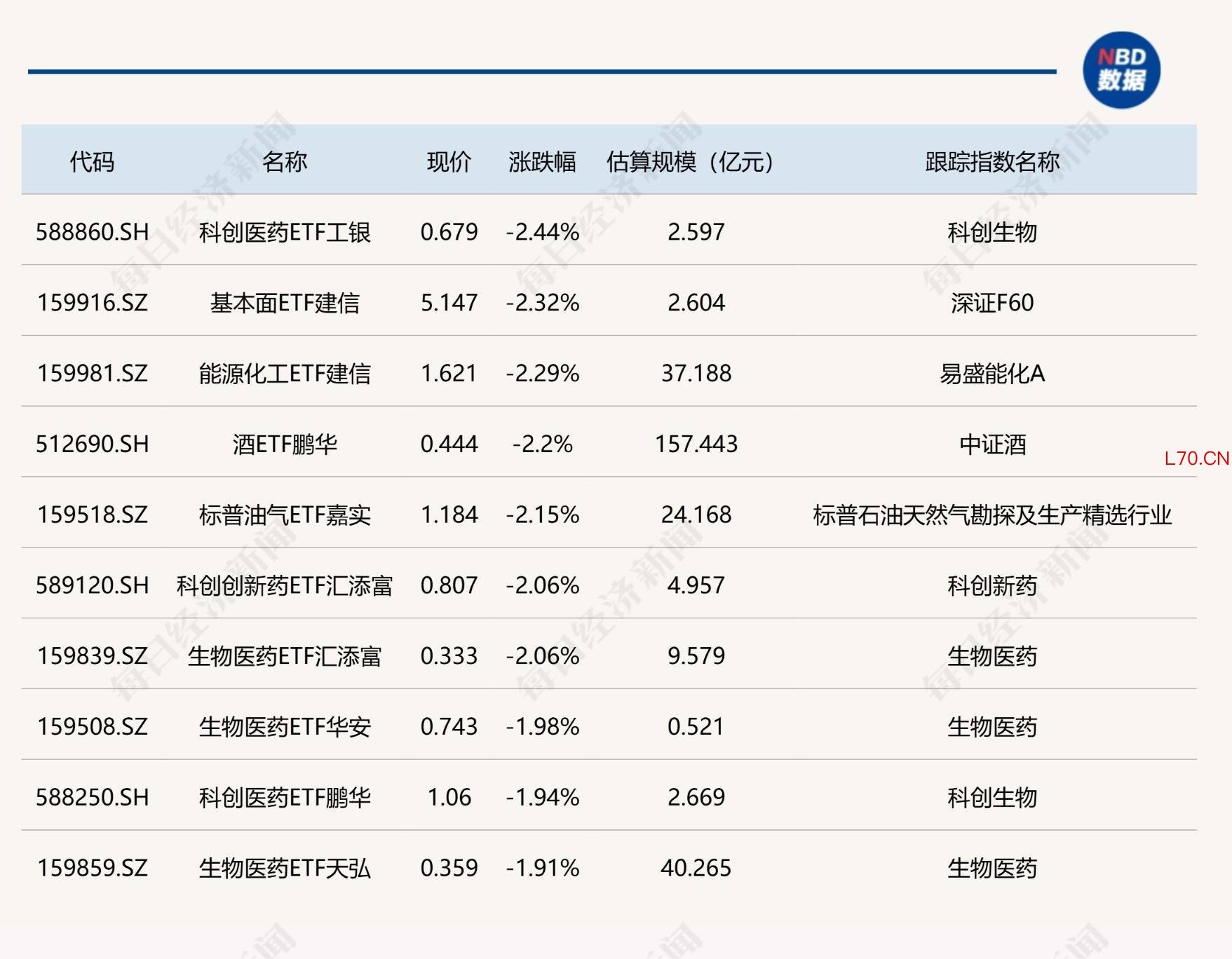
Task: Click 酒ETF鹏华 fund name
Action: tap(285, 444)
